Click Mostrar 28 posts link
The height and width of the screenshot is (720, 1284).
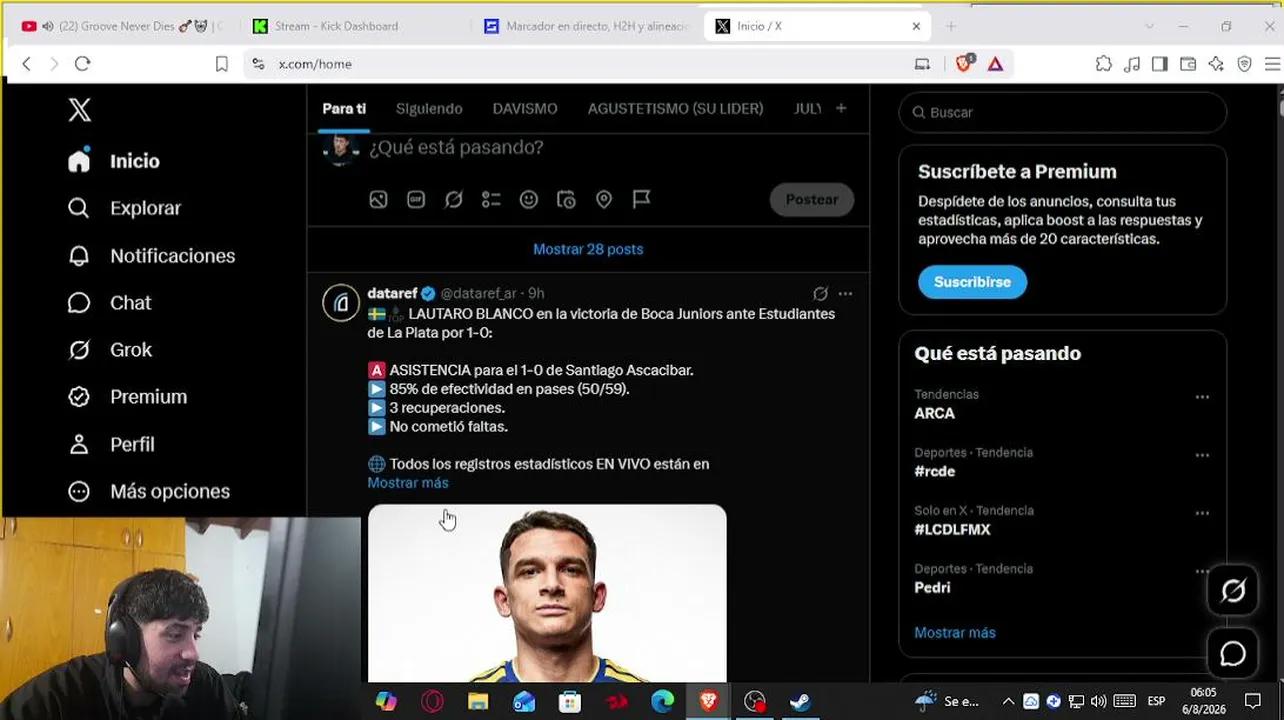588,249
